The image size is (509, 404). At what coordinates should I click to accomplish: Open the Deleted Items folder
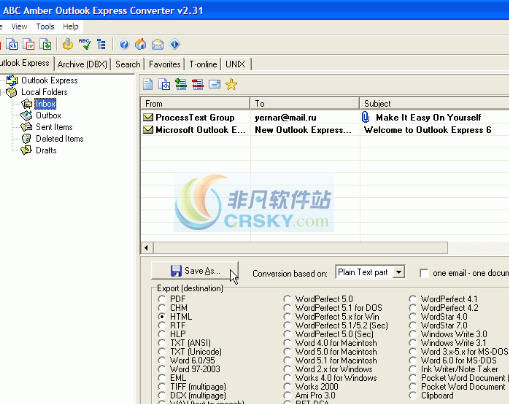click(59, 139)
